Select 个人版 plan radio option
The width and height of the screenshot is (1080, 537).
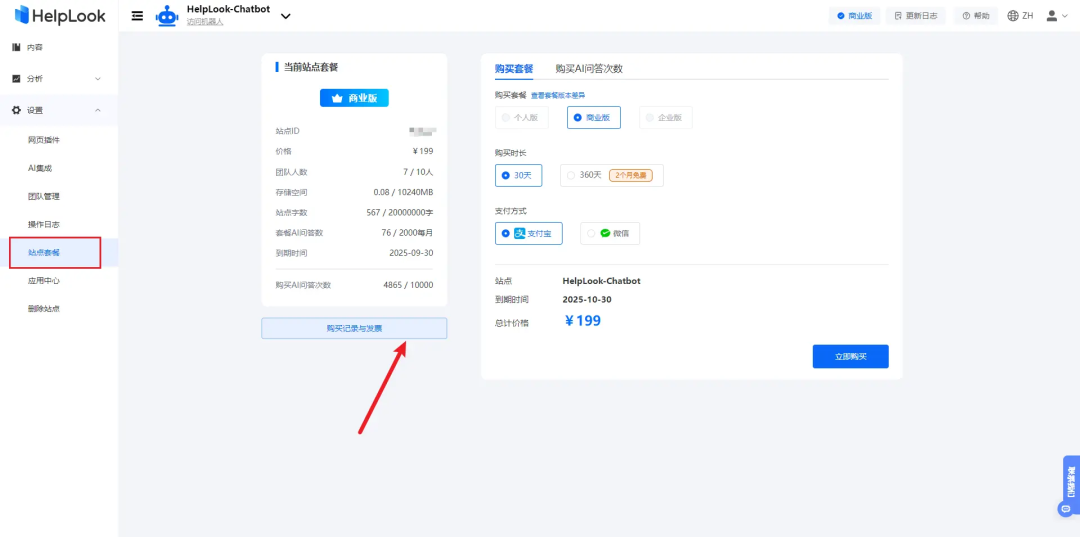click(x=521, y=118)
